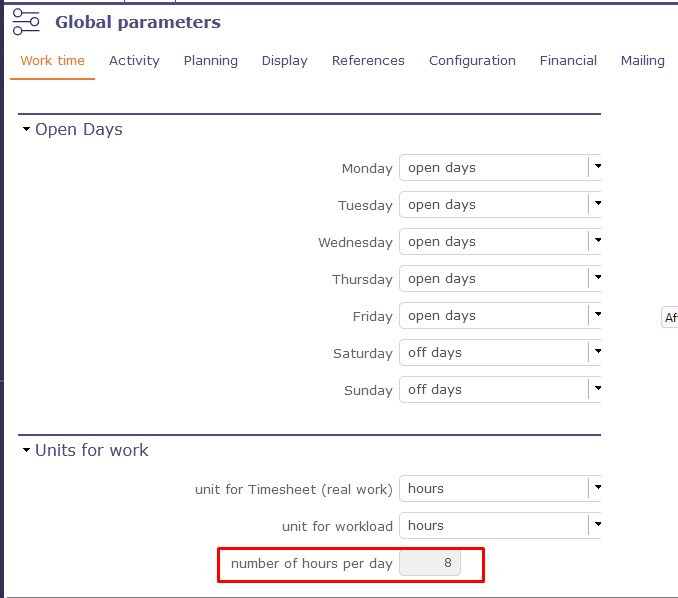Switch to the Activity tab

(x=134, y=61)
